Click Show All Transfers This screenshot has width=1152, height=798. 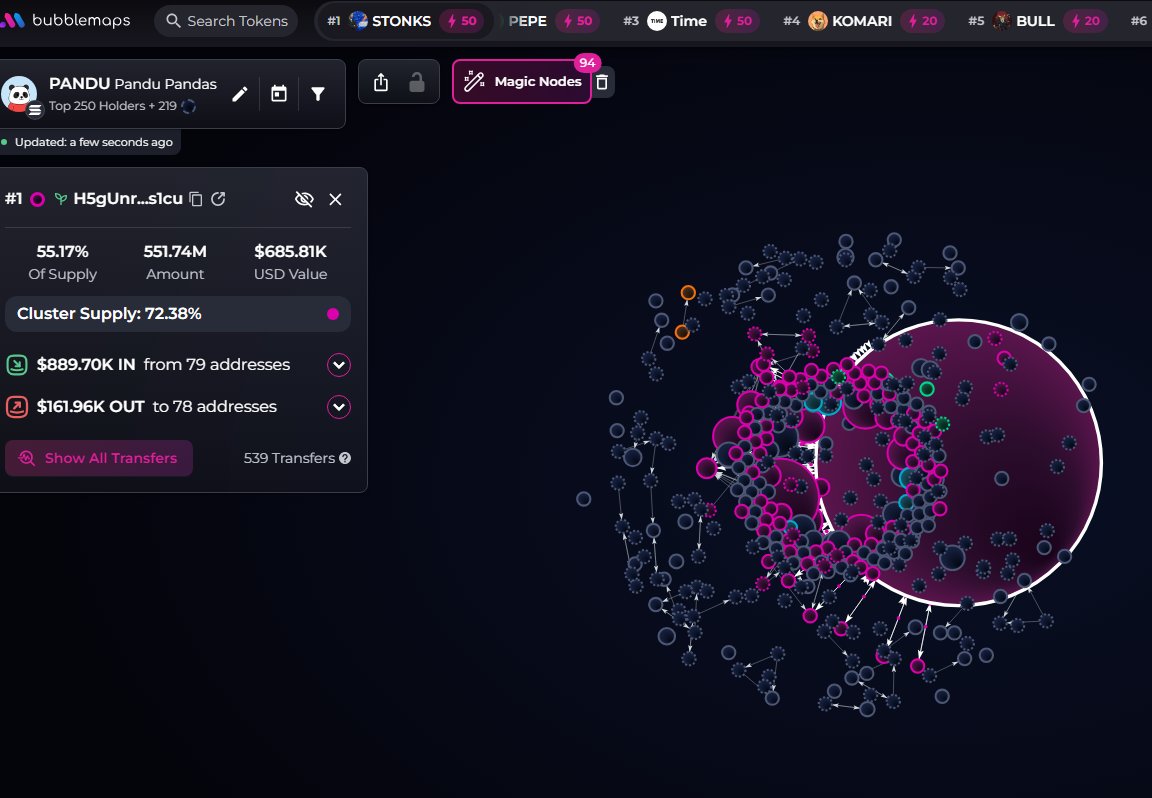[99, 458]
